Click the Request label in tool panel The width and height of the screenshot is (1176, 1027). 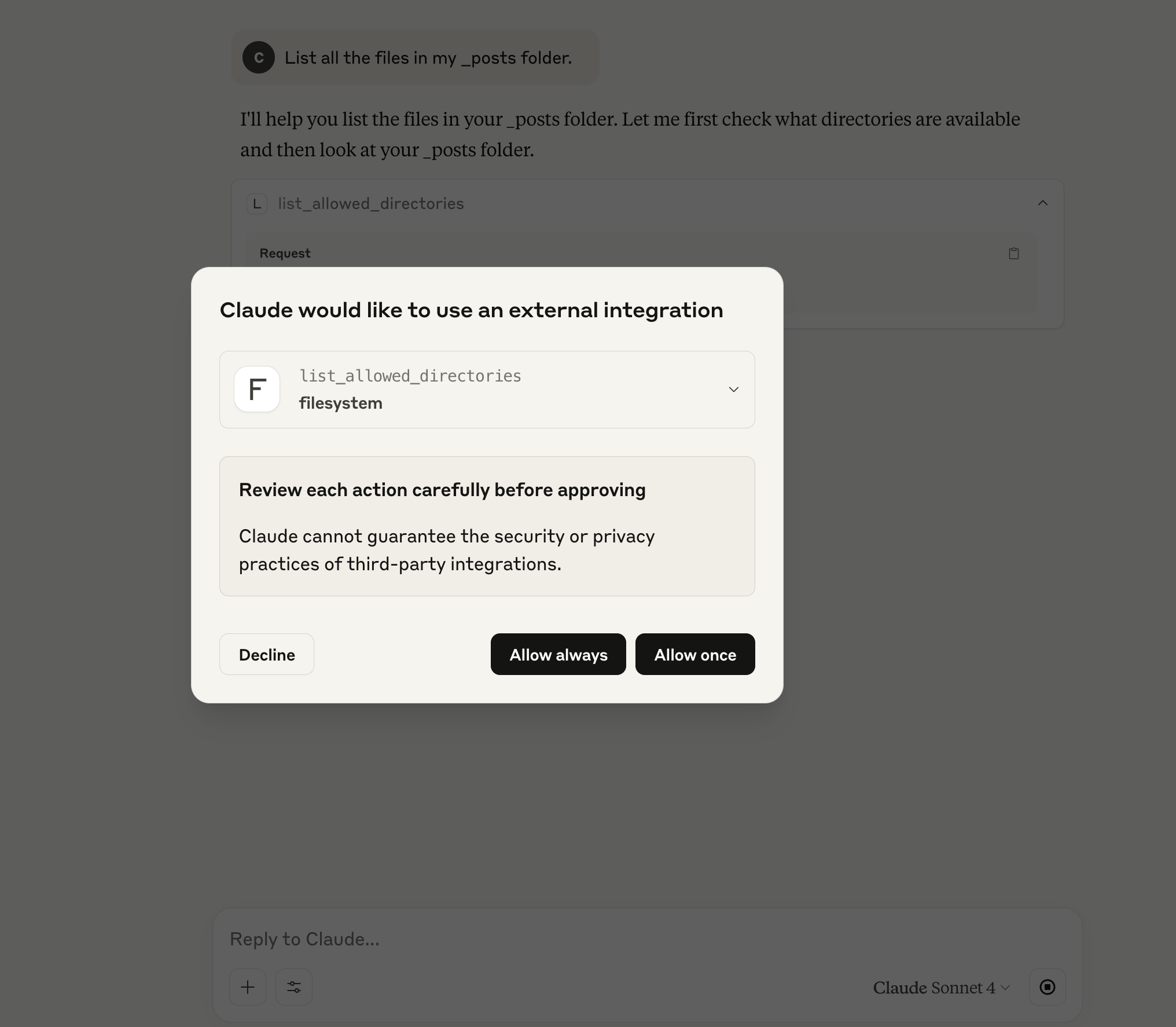[x=285, y=254]
